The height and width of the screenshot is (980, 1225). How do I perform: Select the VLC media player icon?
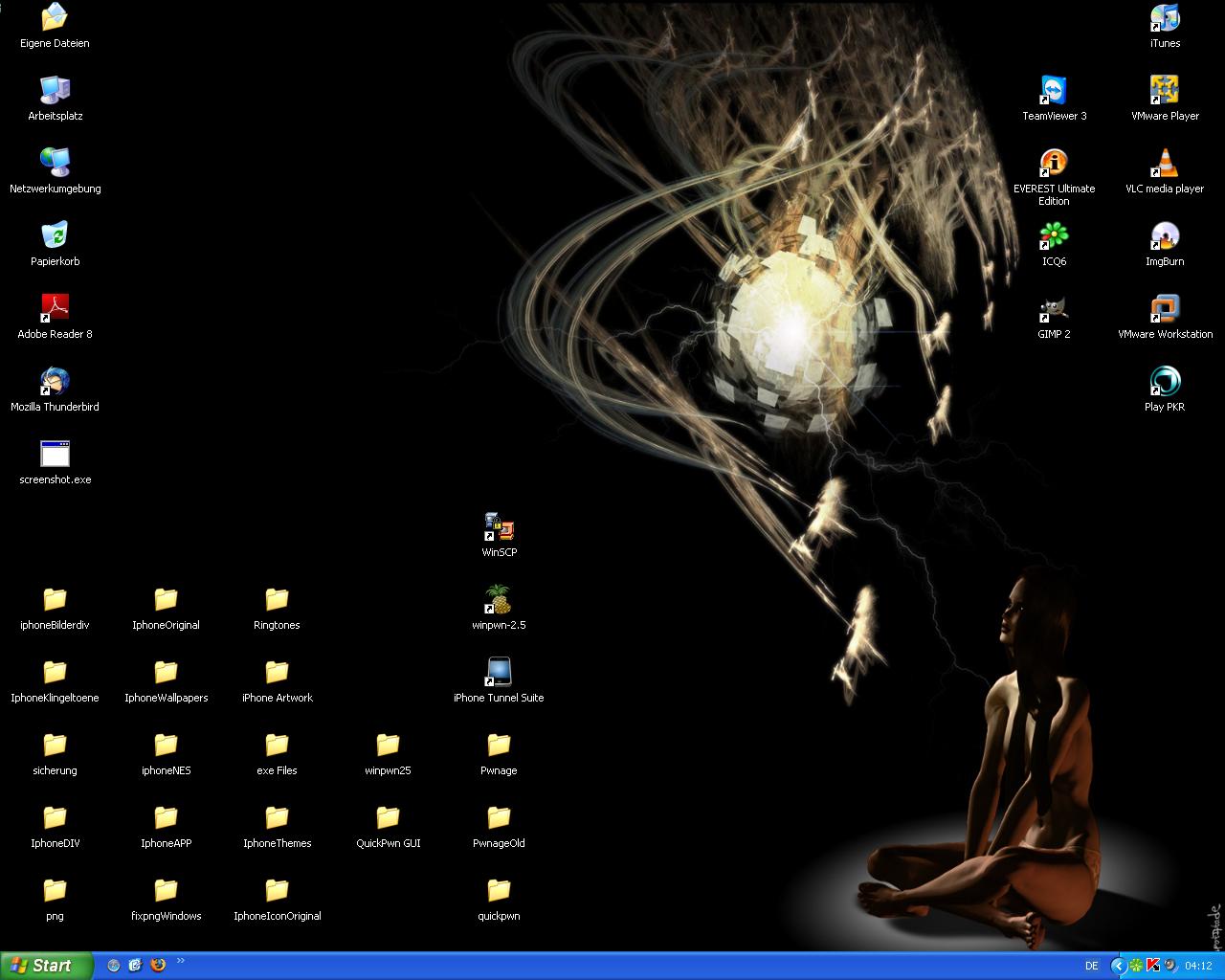[1165, 163]
